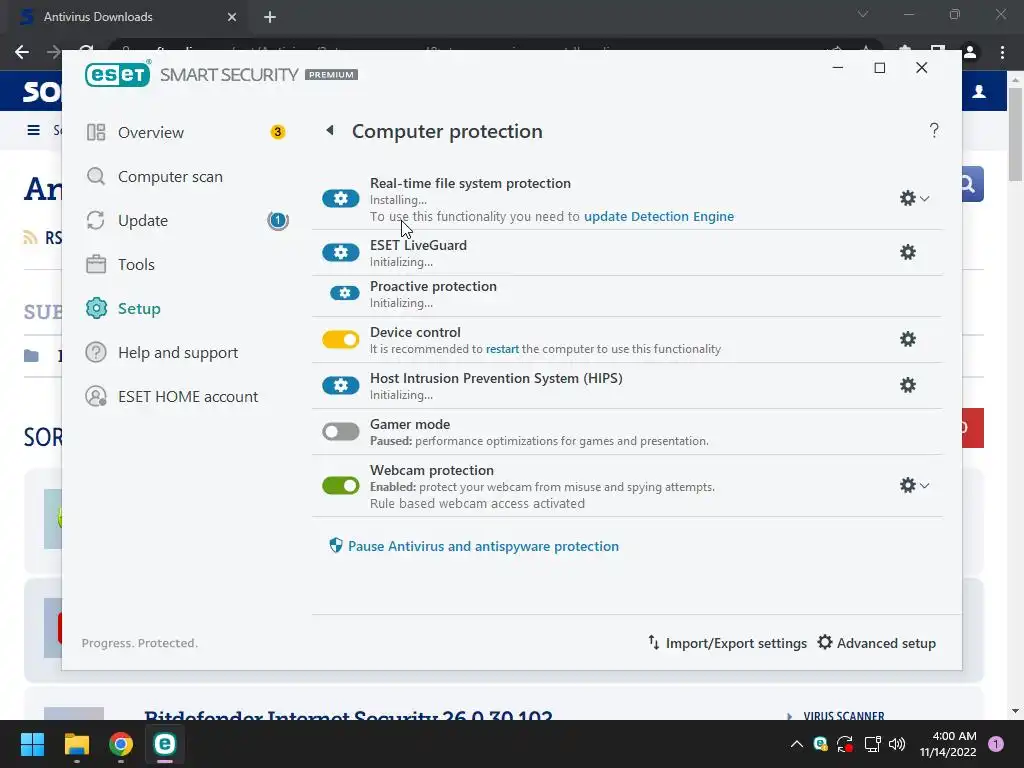
Task: Toggle Real-time file system protection switch
Action: tap(340, 199)
